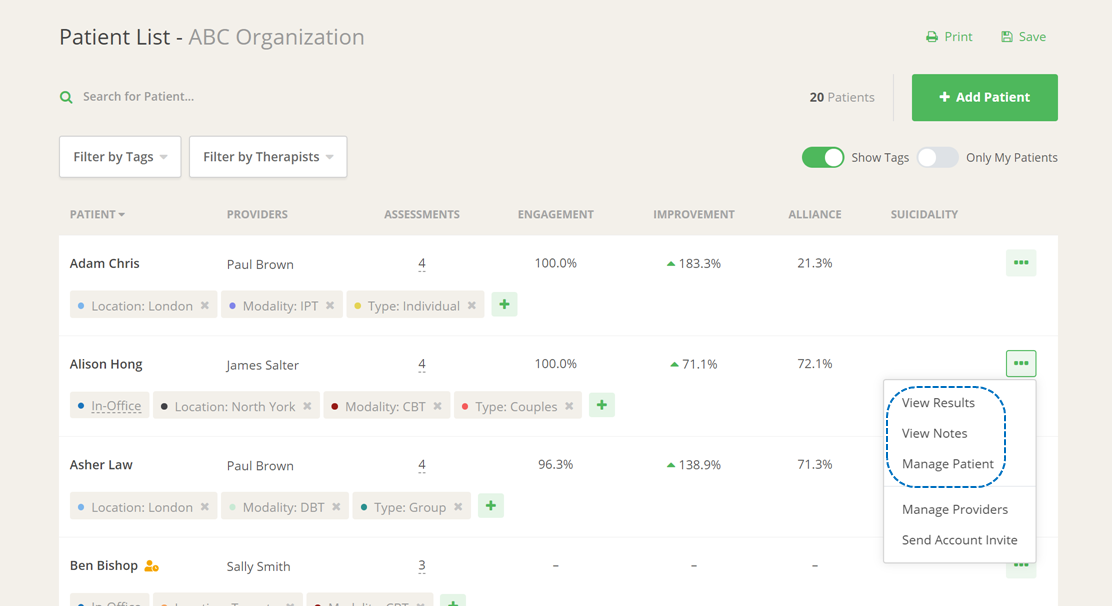Change sorting via the PATIENT column arrow
The width and height of the screenshot is (1112, 606).
point(122,214)
